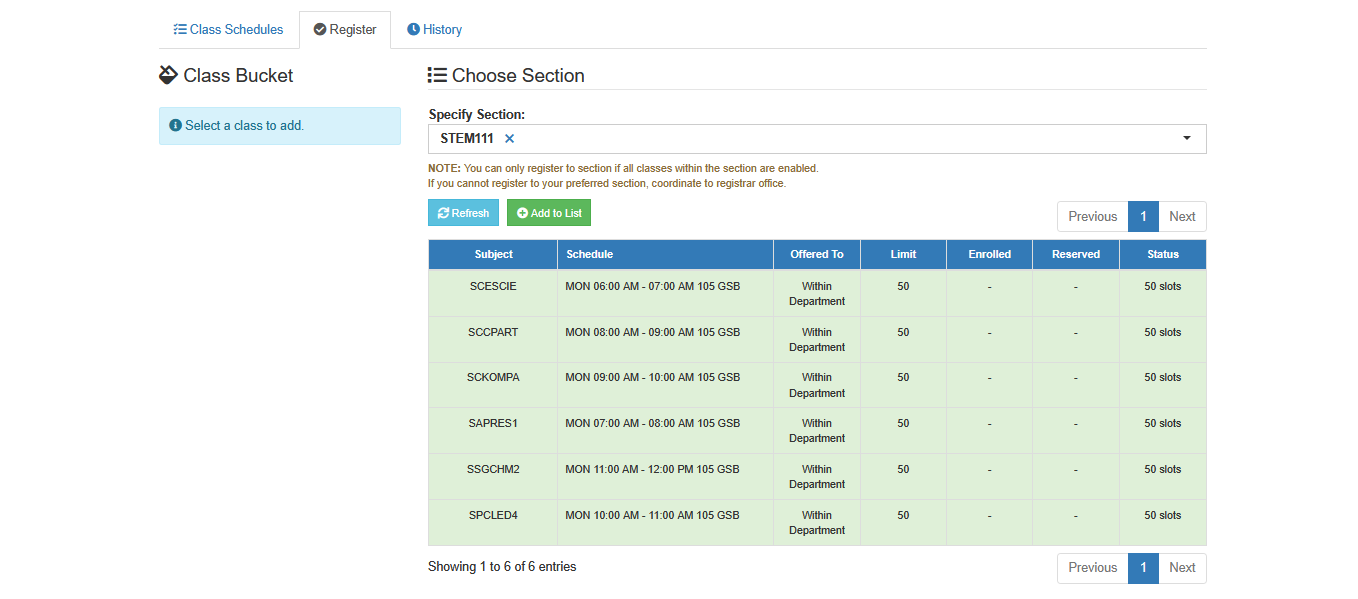1358x599 pixels.
Task: Click the Add to List button
Action: point(549,213)
